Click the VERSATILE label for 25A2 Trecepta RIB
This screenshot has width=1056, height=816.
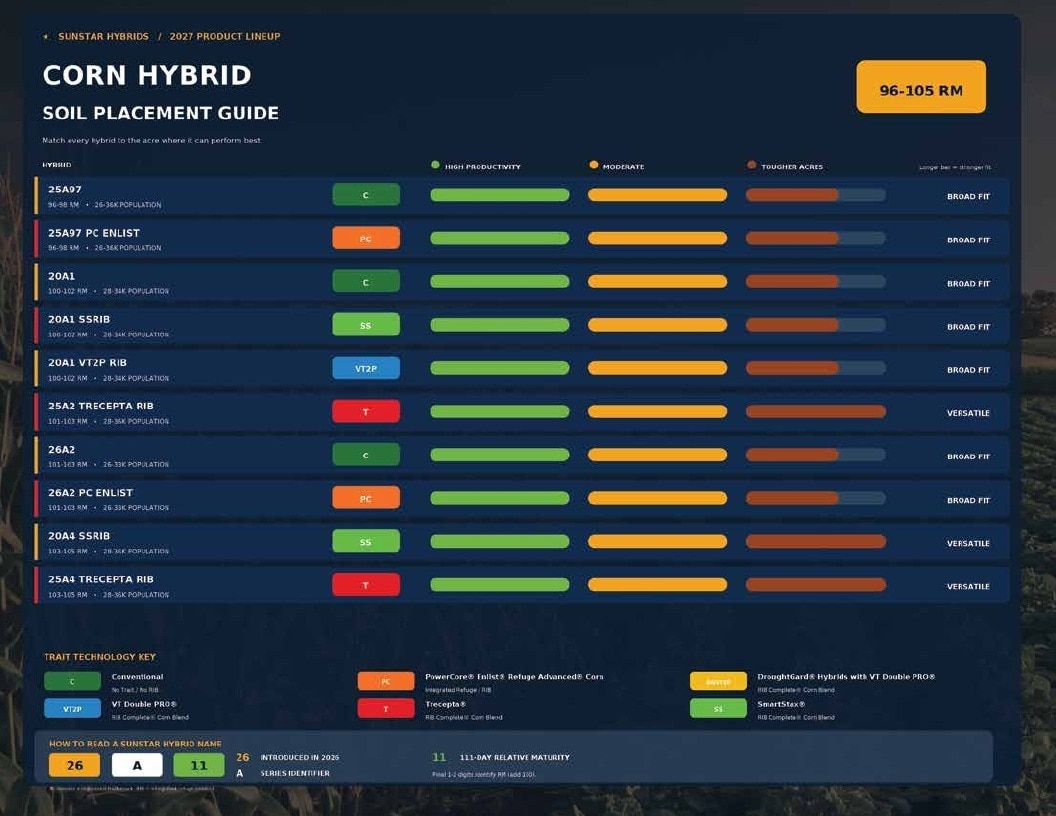click(x=968, y=413)
